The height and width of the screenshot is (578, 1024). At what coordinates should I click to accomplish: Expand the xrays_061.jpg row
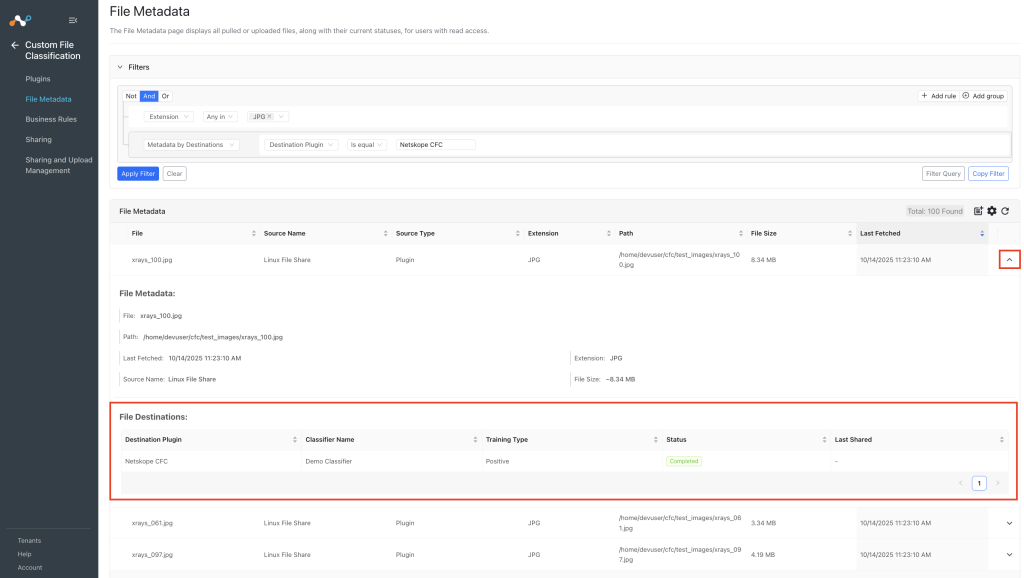[x=1010, y=523]
